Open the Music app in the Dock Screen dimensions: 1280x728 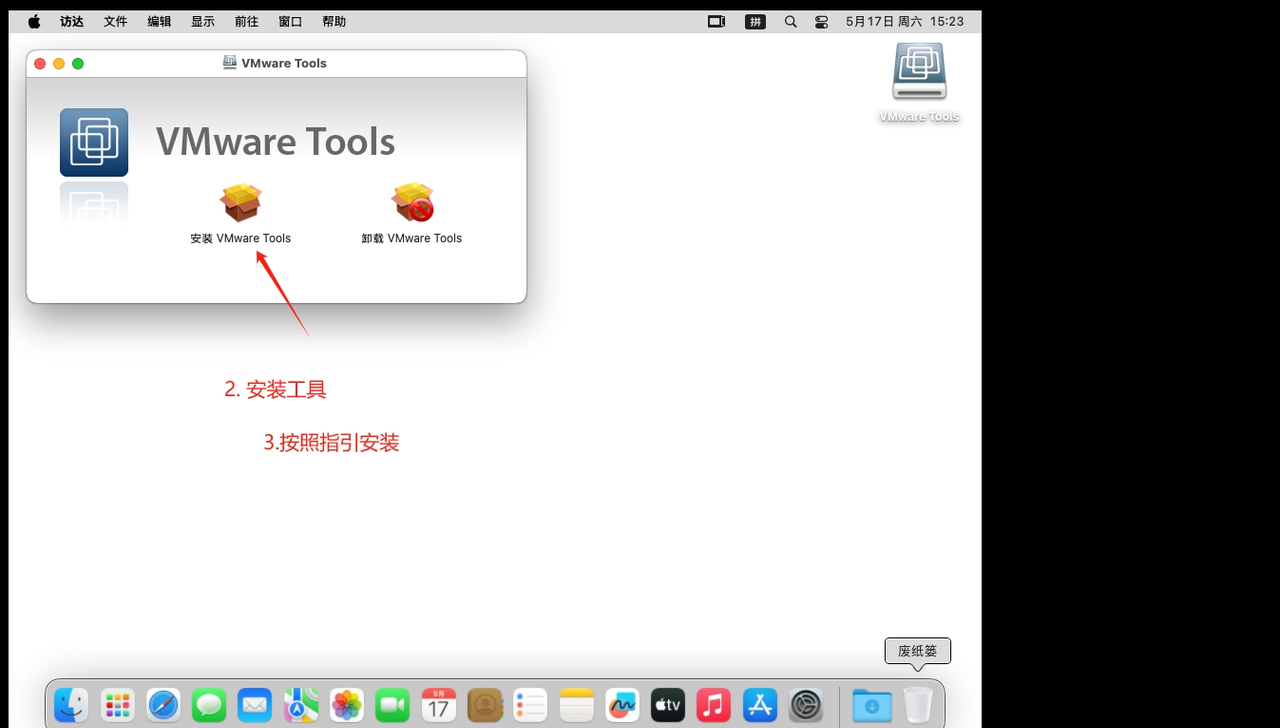pyautogui.click(x=713, y=705)
